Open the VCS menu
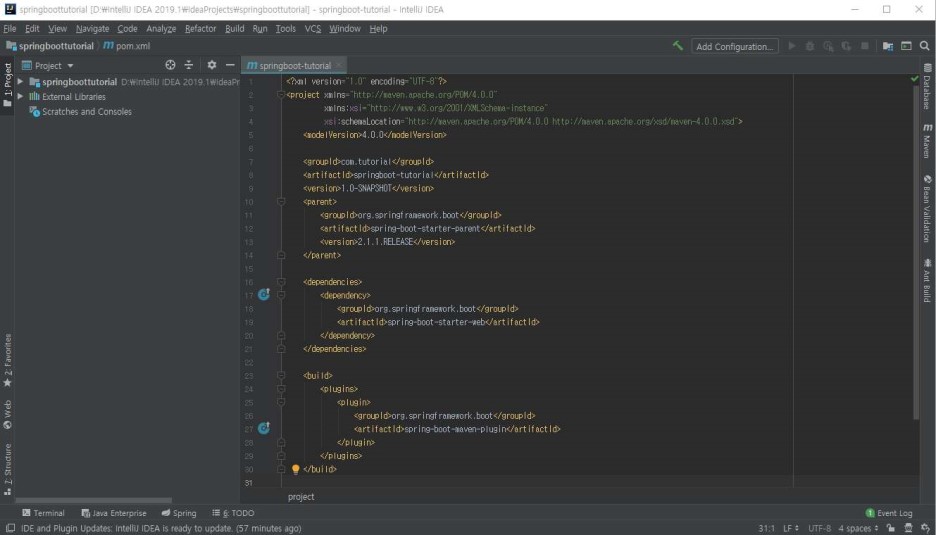Screen dimensions: 936x535 [x=313, y=29]
